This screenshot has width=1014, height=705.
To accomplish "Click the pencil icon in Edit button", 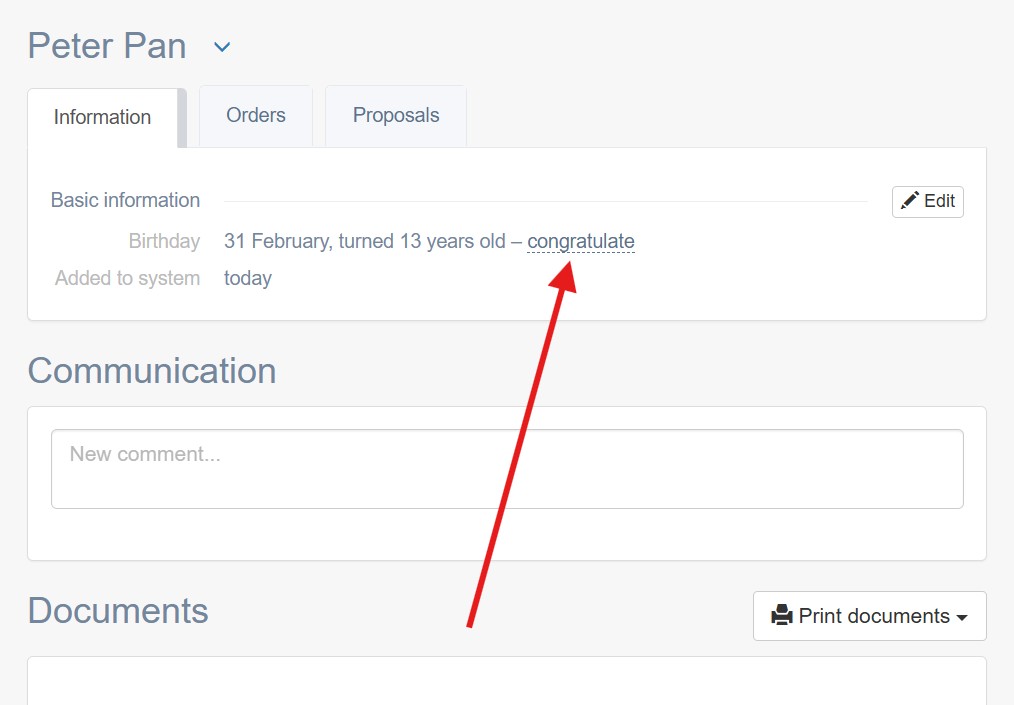I will coord(910,201).
